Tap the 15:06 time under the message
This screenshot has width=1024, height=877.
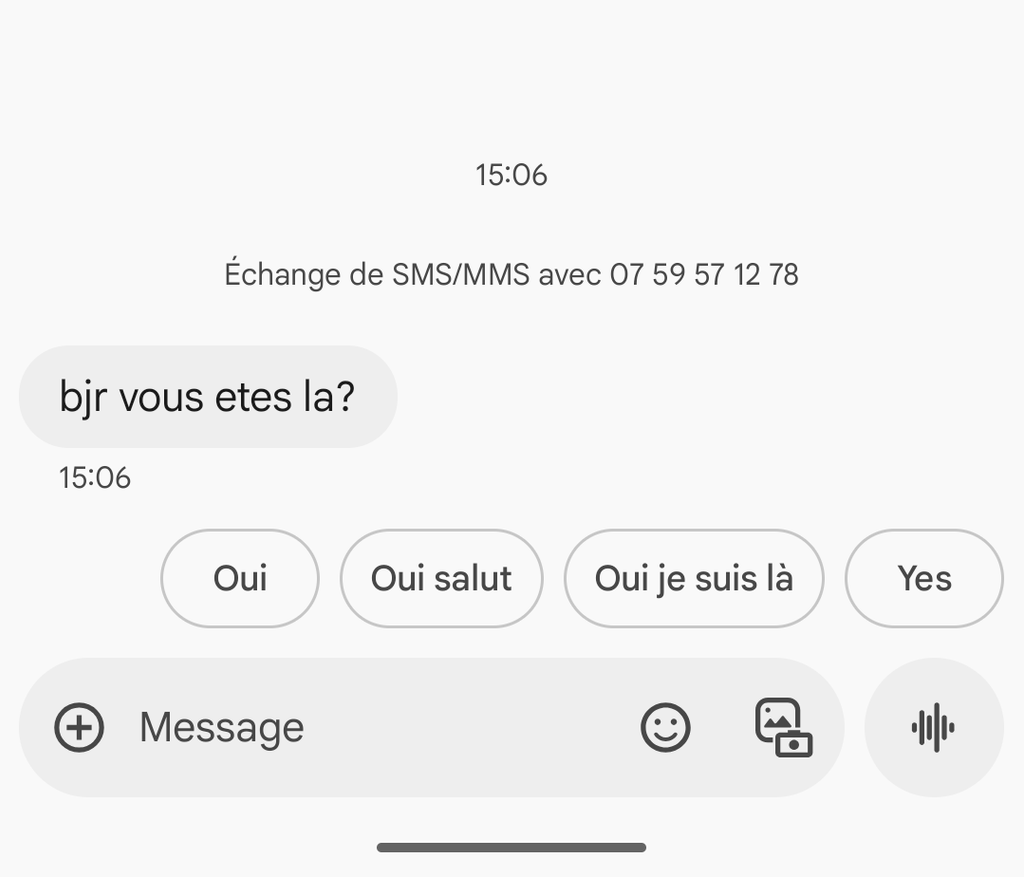point(95,478)
